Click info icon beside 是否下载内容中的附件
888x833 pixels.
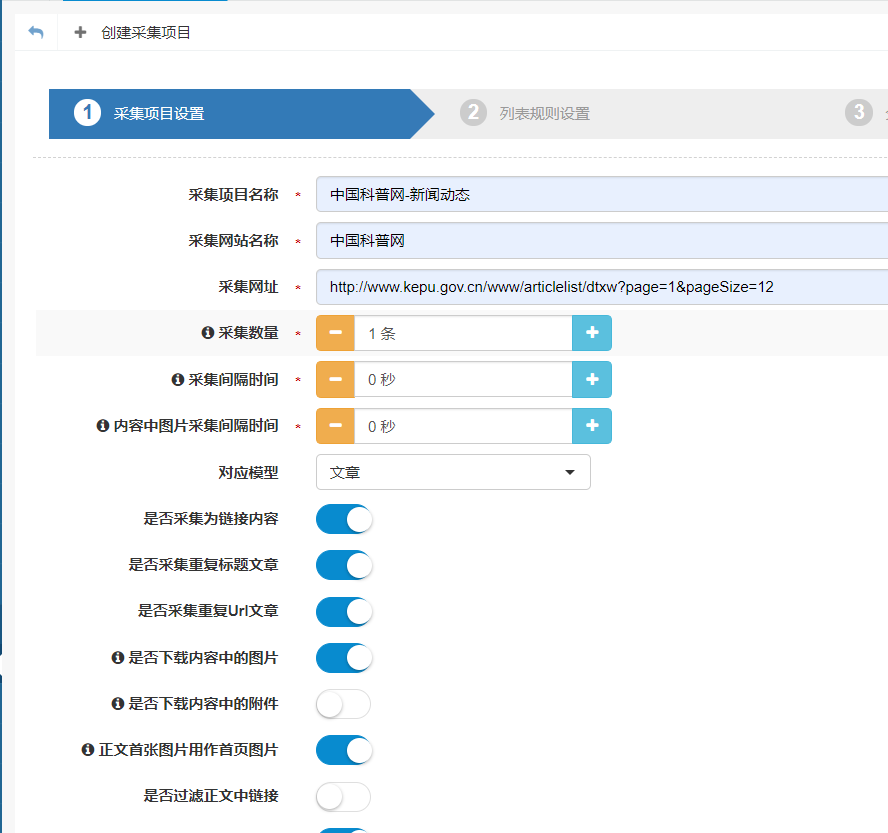point(117,704)
